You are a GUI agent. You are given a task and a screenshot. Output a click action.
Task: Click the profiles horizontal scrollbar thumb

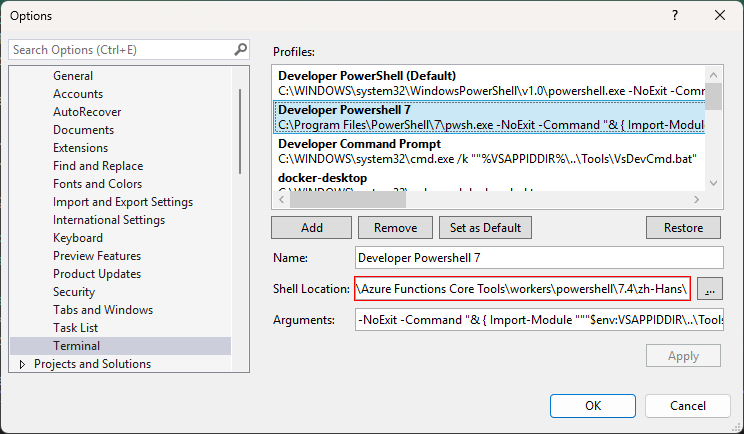point(348,200)
